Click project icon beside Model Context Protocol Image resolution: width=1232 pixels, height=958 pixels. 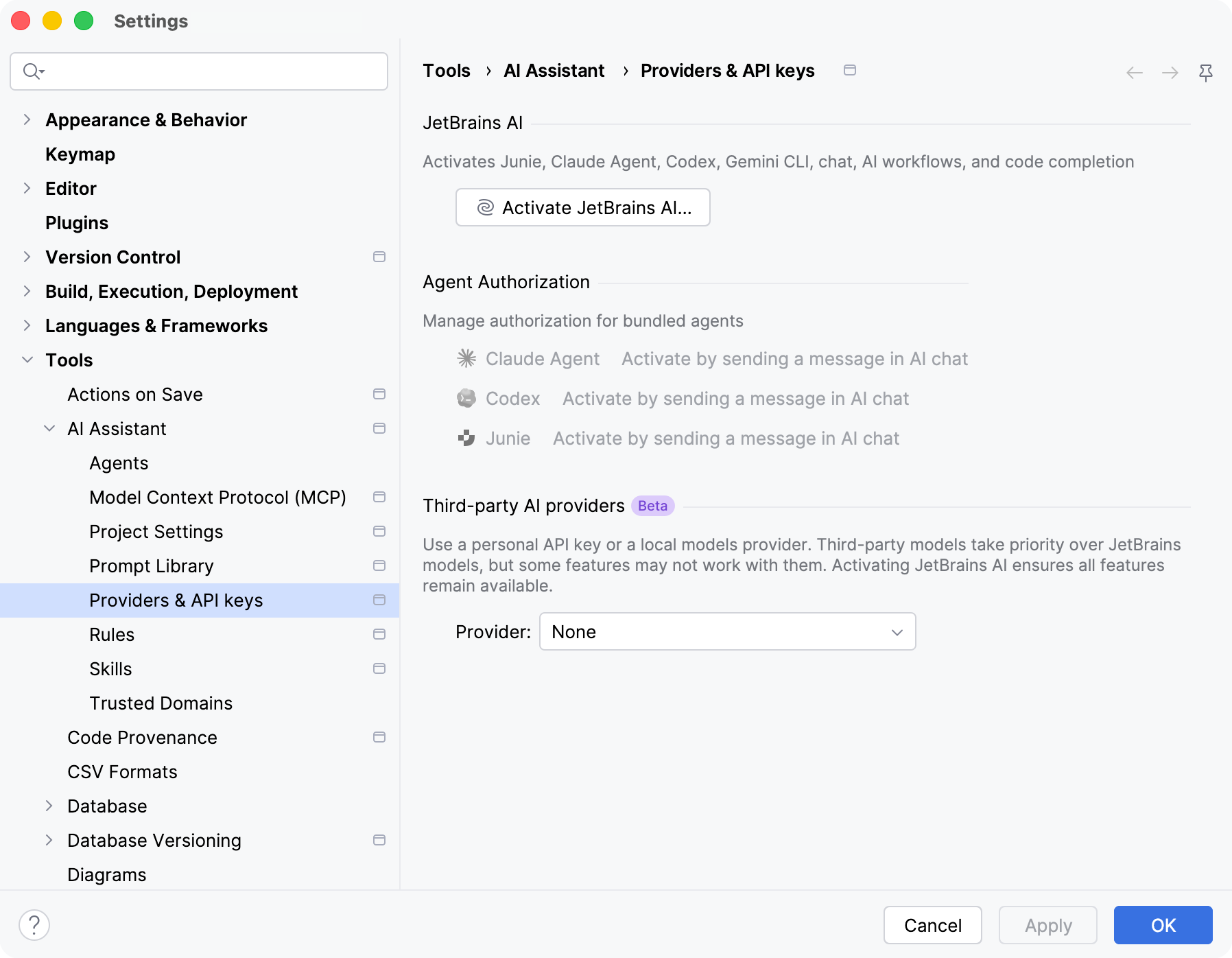(x=379, y=497)
